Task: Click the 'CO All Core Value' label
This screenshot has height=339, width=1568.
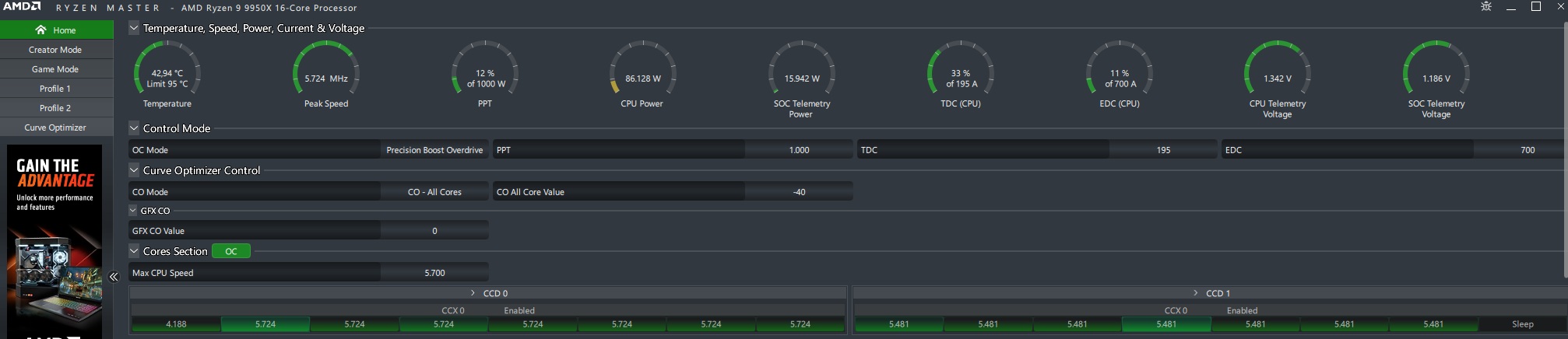Action: pos(530,192)
